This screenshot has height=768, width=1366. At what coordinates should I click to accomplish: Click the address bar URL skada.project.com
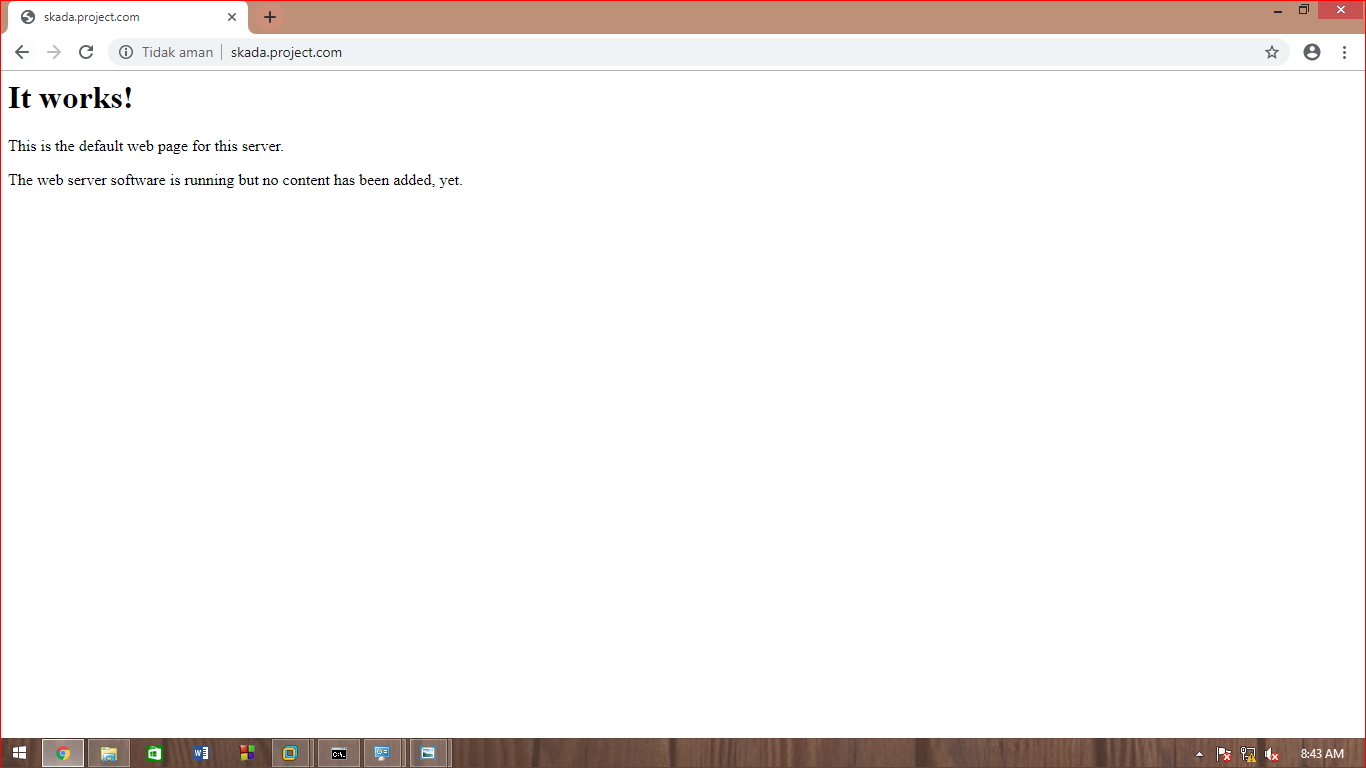286,52
